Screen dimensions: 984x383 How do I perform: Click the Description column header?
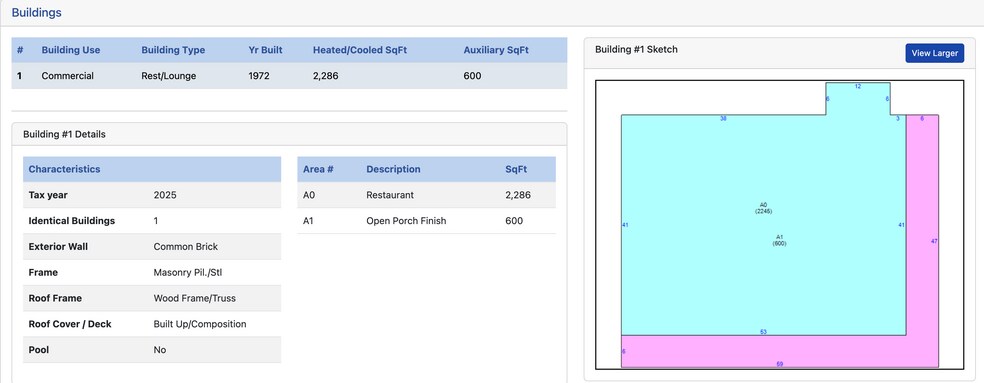tap(393, 170)
